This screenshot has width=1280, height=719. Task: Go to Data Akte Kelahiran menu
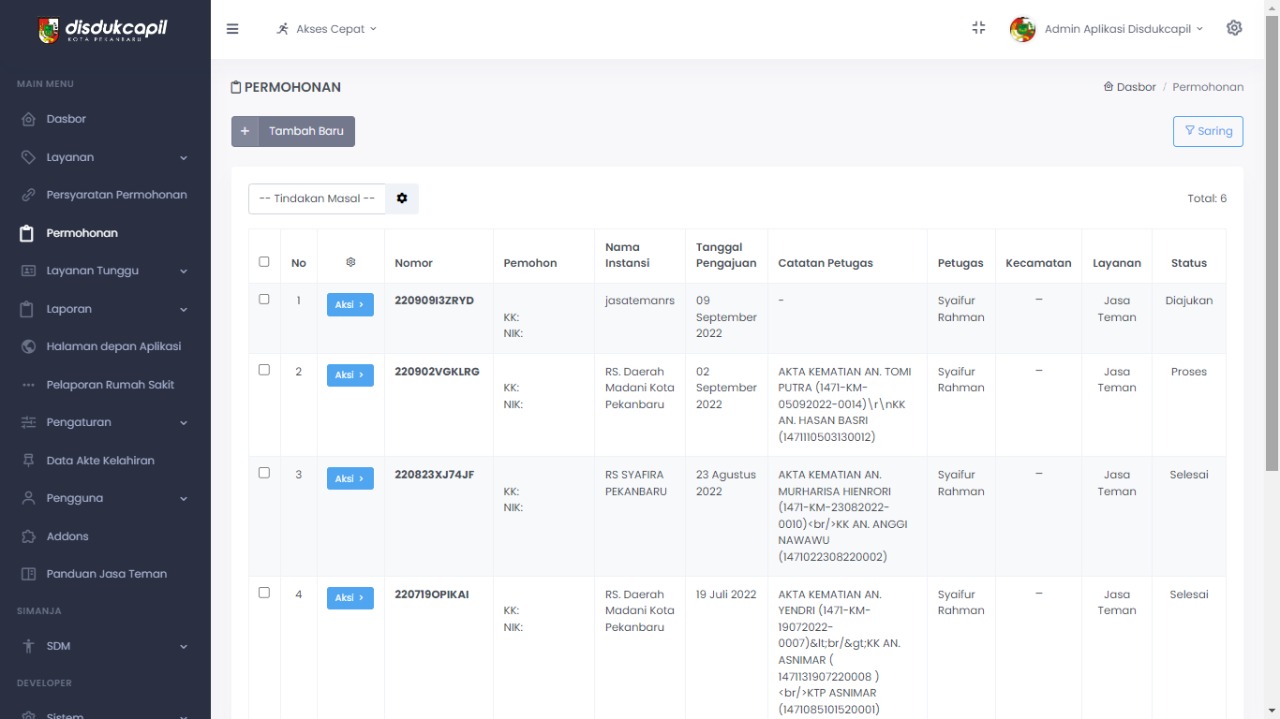click(100, 461)
